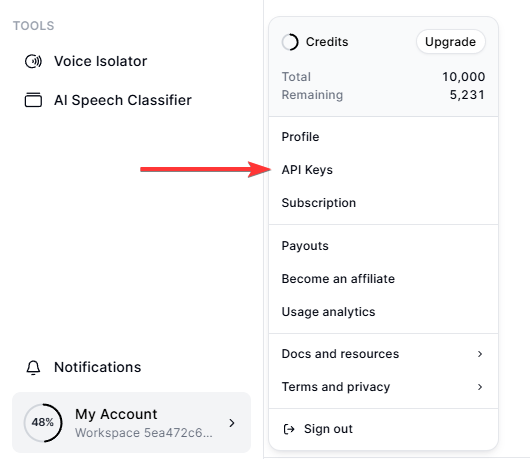Click the 48% usage progress ring
Screen dimensions: 530x459
43,422
